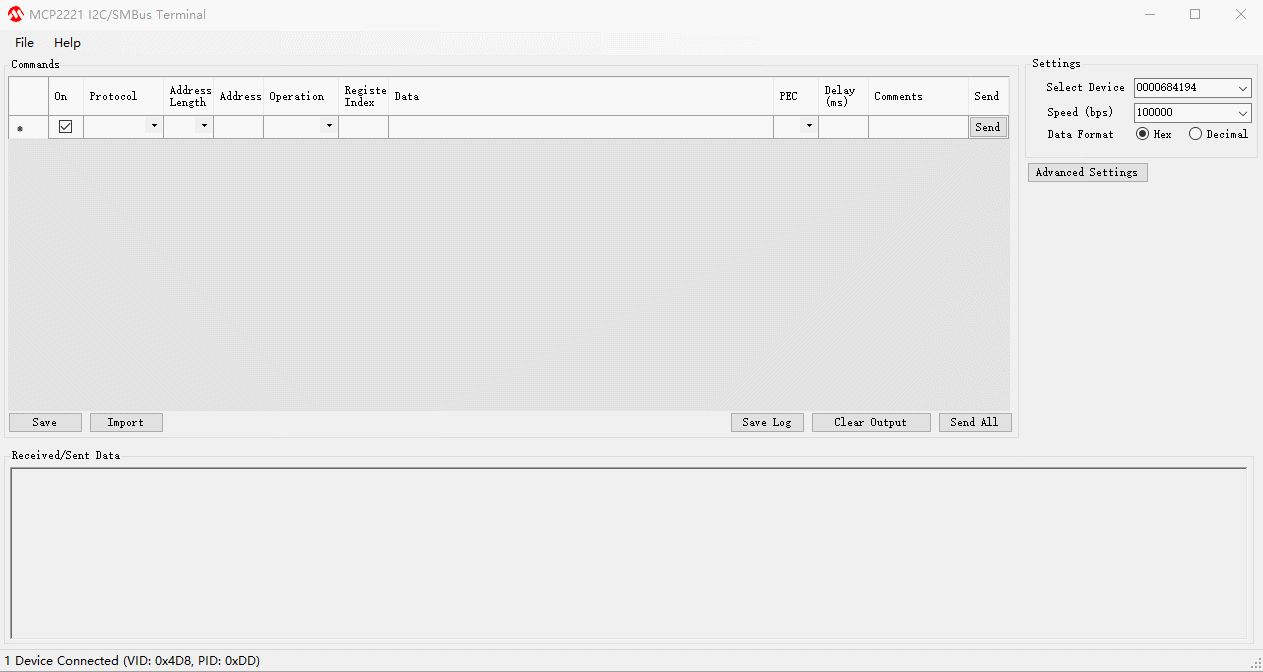This screenshot has width=1263, height=672.
Task: Click the new-row asterisk row header
Action: (29, 127)
